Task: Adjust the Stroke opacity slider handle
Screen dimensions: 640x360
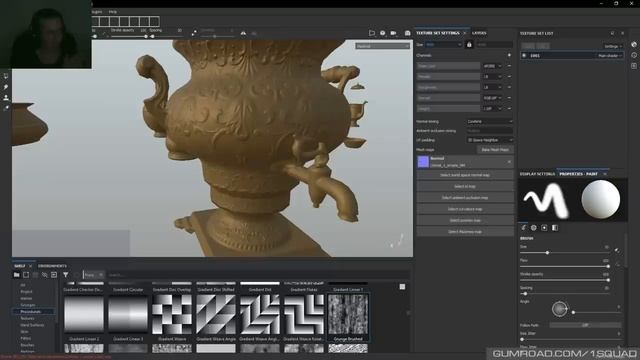Action: 608,280
